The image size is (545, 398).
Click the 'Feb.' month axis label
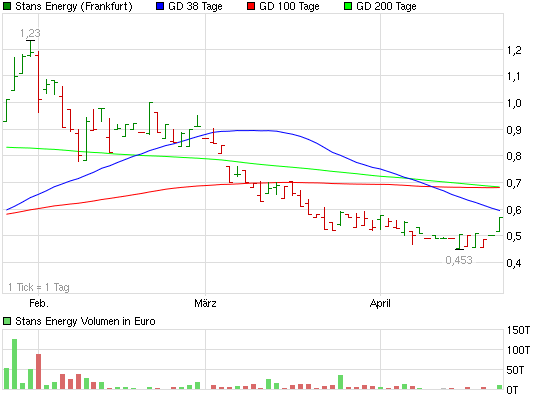pos(39,303)
